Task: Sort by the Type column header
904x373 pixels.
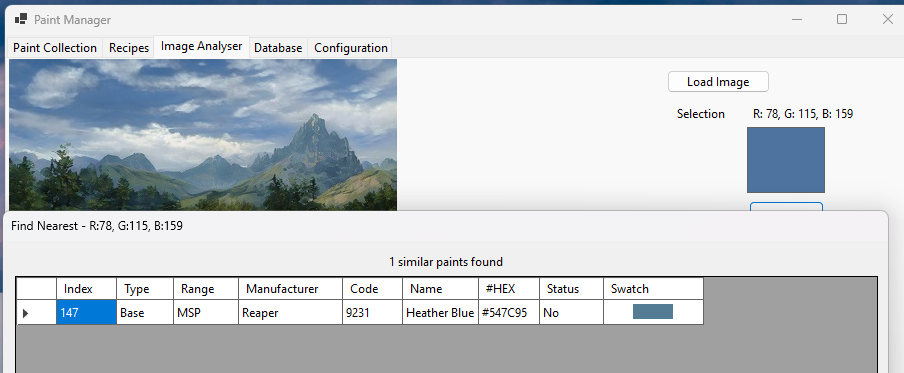Action: pyautogui.click(x=145, y=289)
